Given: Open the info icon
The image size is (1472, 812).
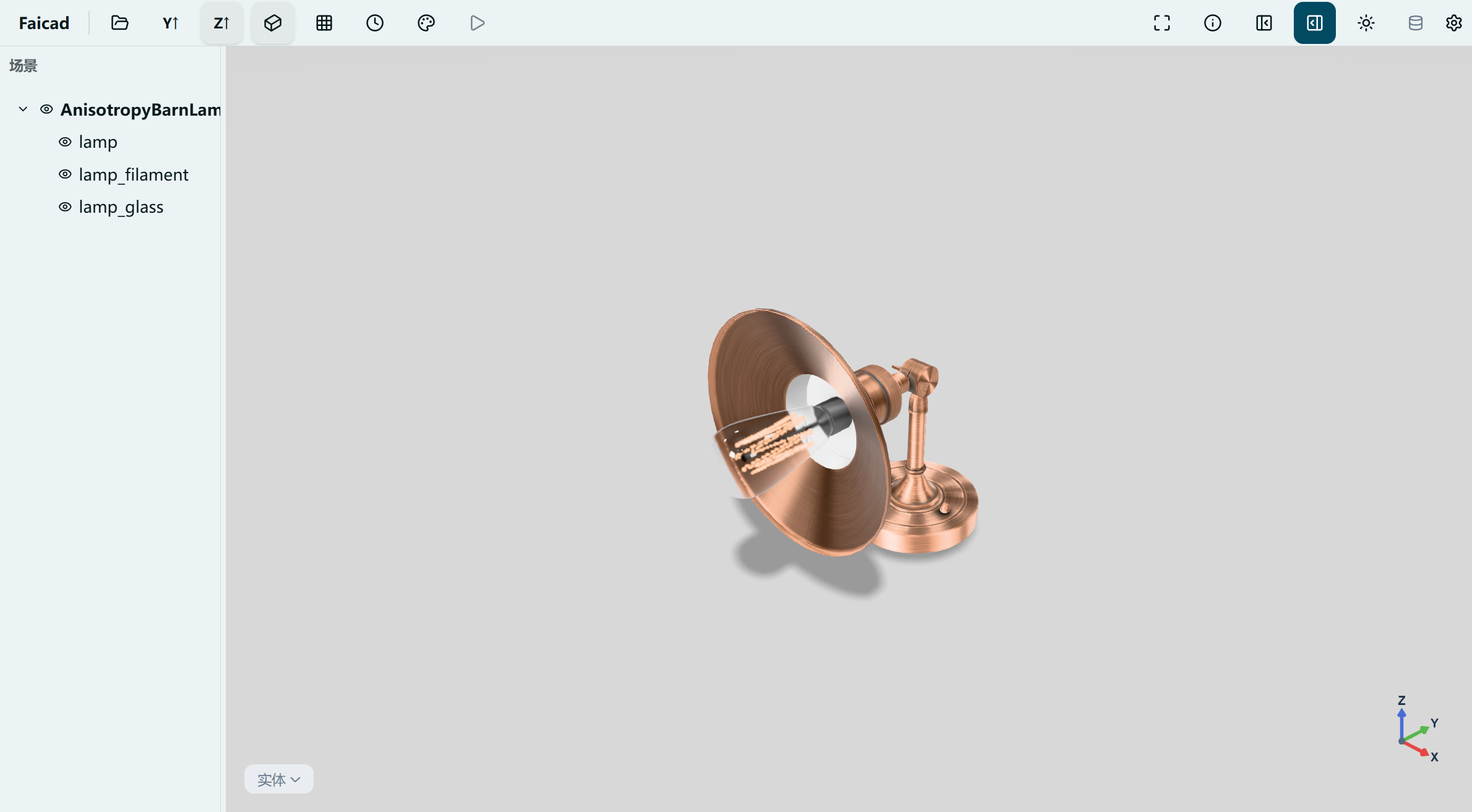Looking at the screenshot, I should click(1213, 23).
